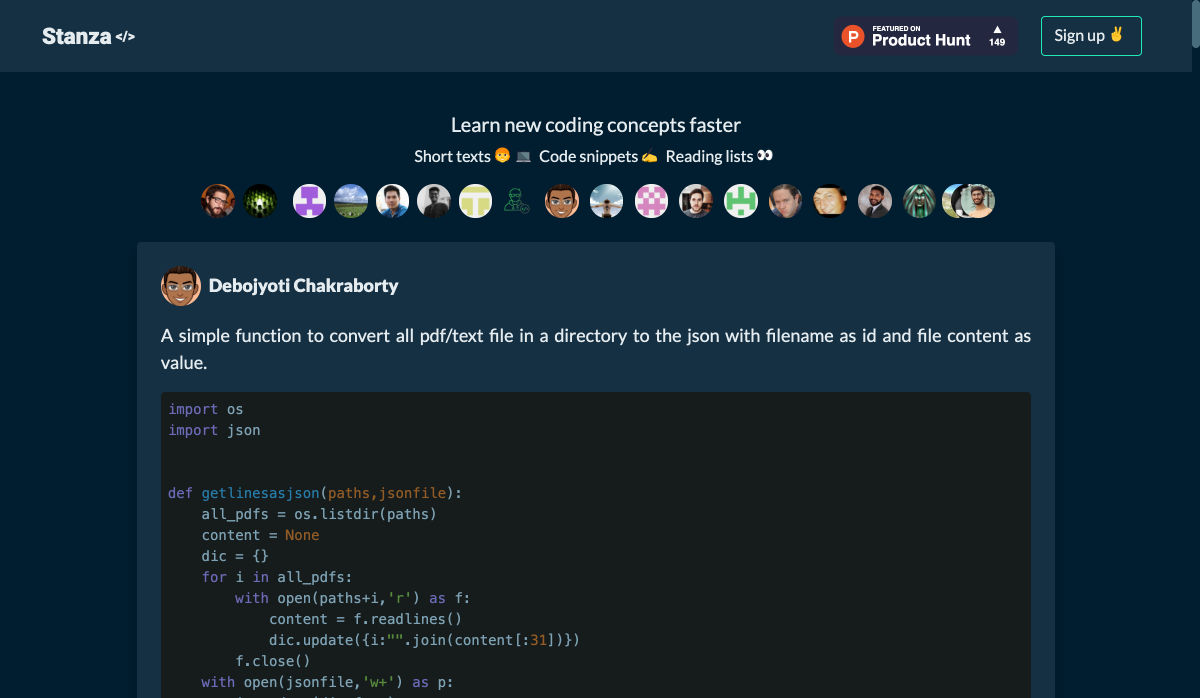Open the green hooded figure avatar
This screenshot has height=698, width=1200.
point(920,201)
